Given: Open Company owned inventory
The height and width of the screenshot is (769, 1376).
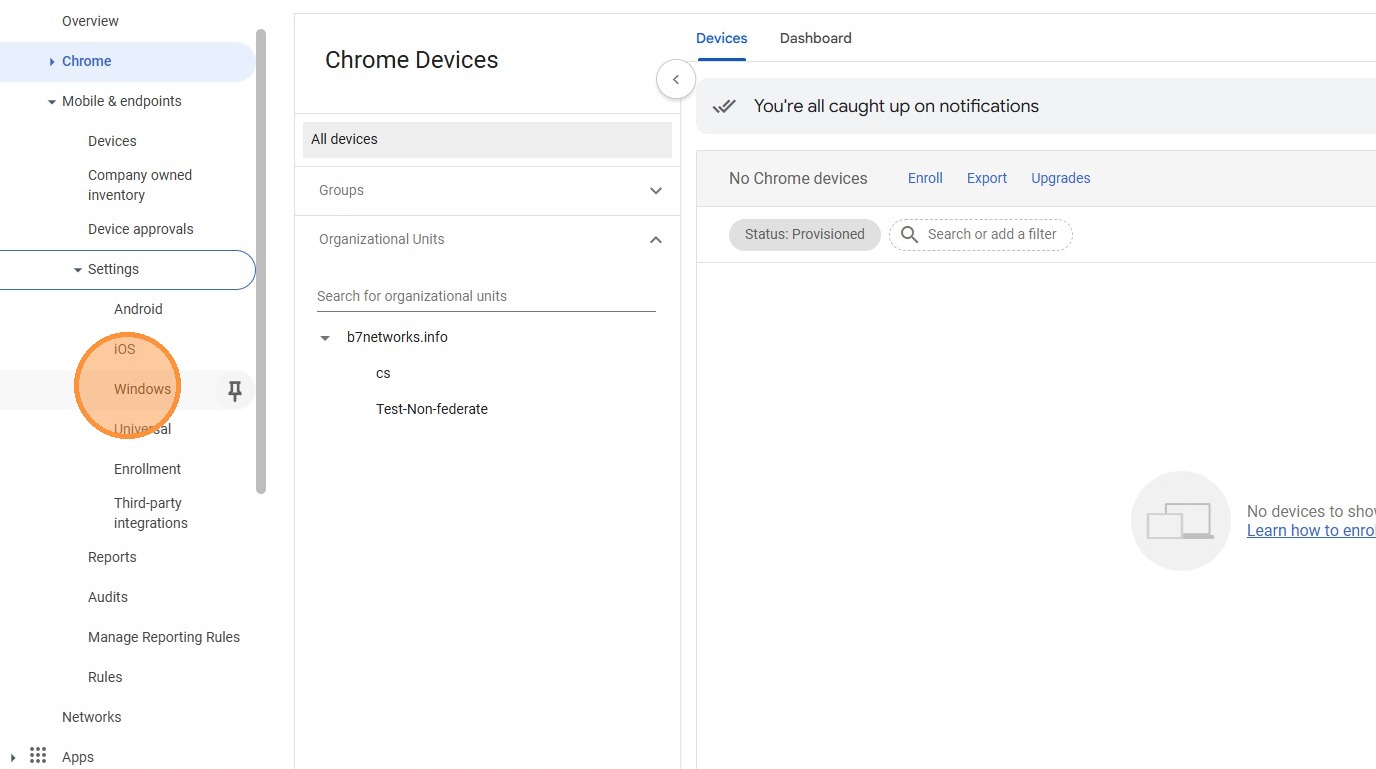Looking at the screenshot, I should [x=140, y=185].
